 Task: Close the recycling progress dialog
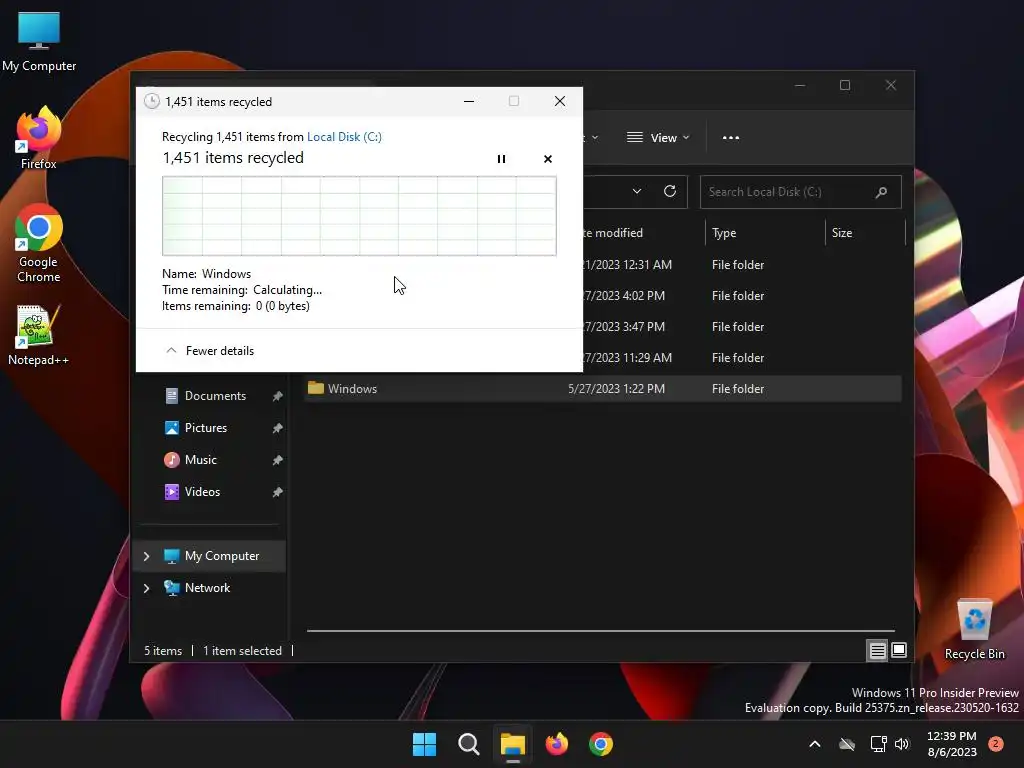pos(560,101)
